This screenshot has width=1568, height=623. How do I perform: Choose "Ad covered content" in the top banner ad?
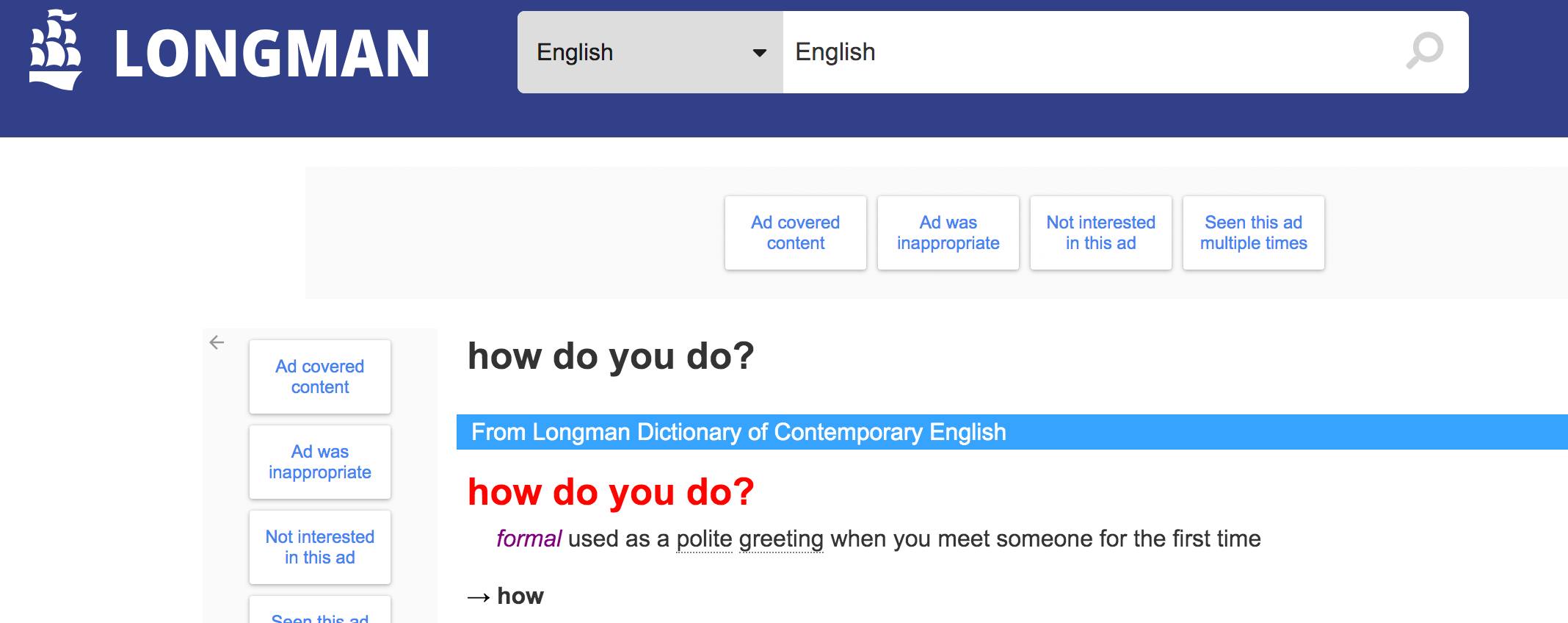point(795,233)
